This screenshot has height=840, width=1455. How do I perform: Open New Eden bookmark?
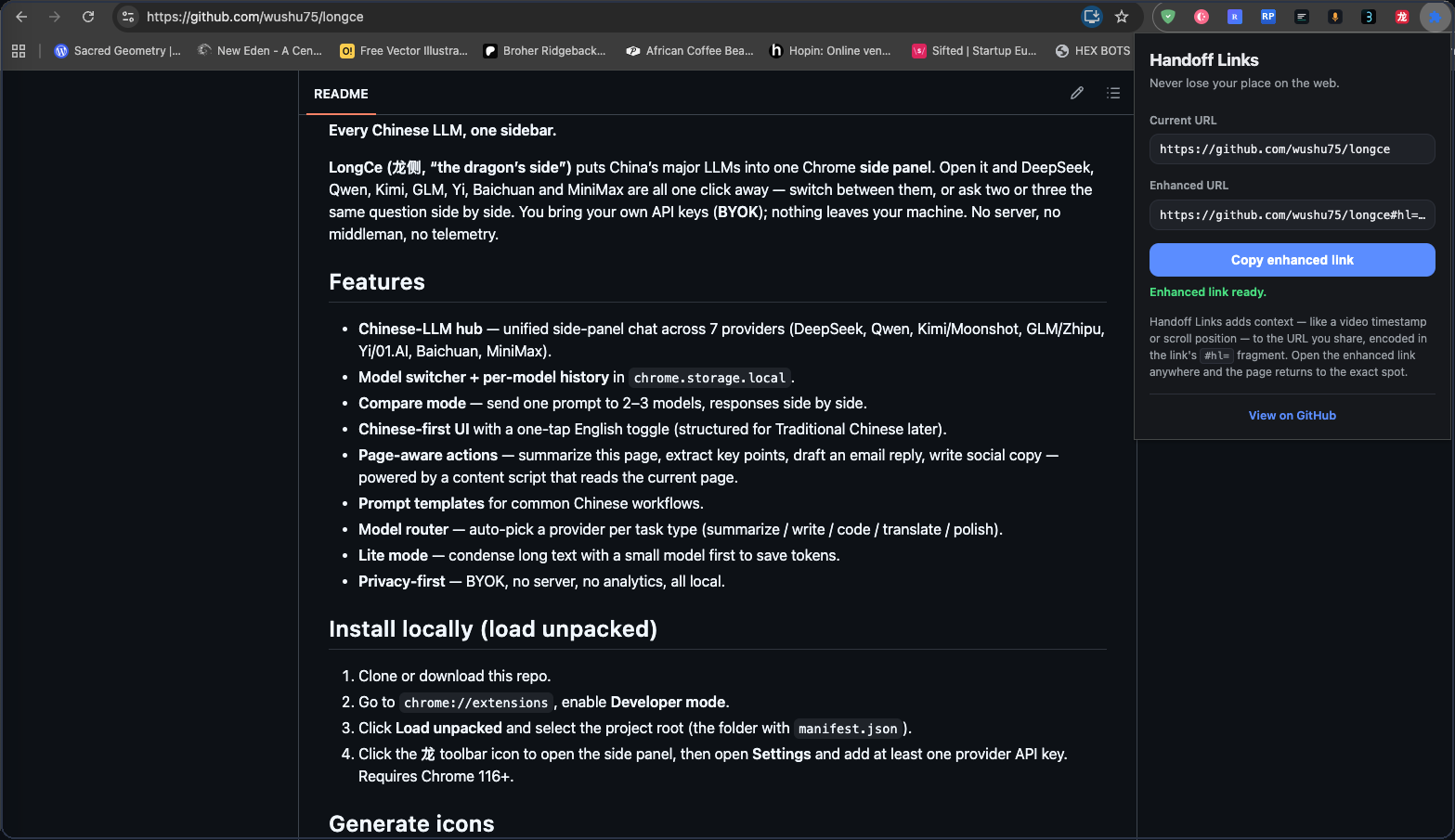(x=260, y=51)
